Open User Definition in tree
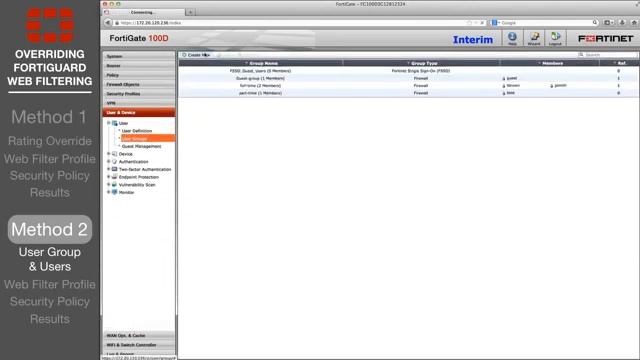The width and height of the screenshot is (640, 360). pyautogui.click(x=137, y=131)
